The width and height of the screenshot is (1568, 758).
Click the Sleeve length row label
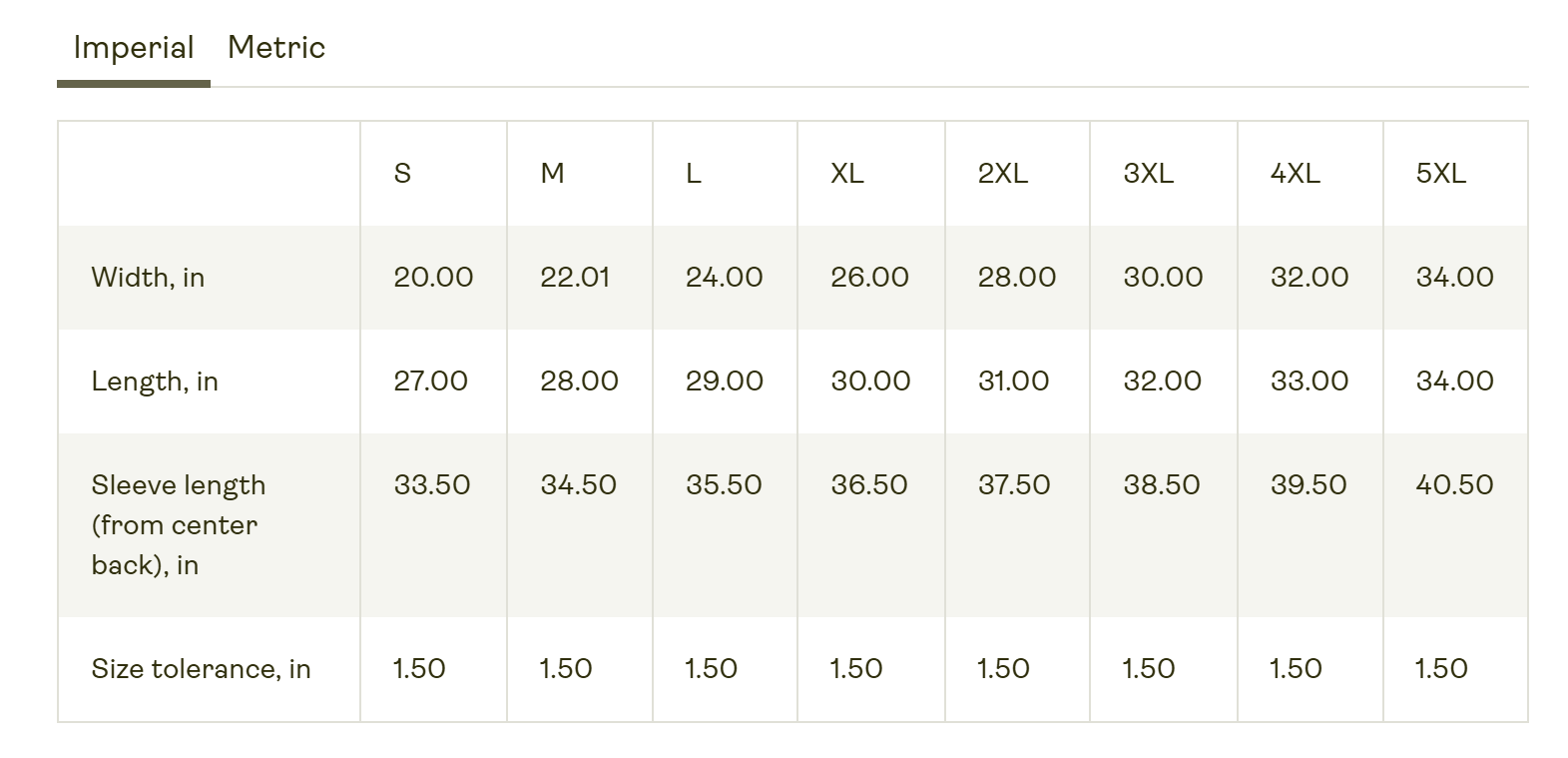tap(179, 525)
